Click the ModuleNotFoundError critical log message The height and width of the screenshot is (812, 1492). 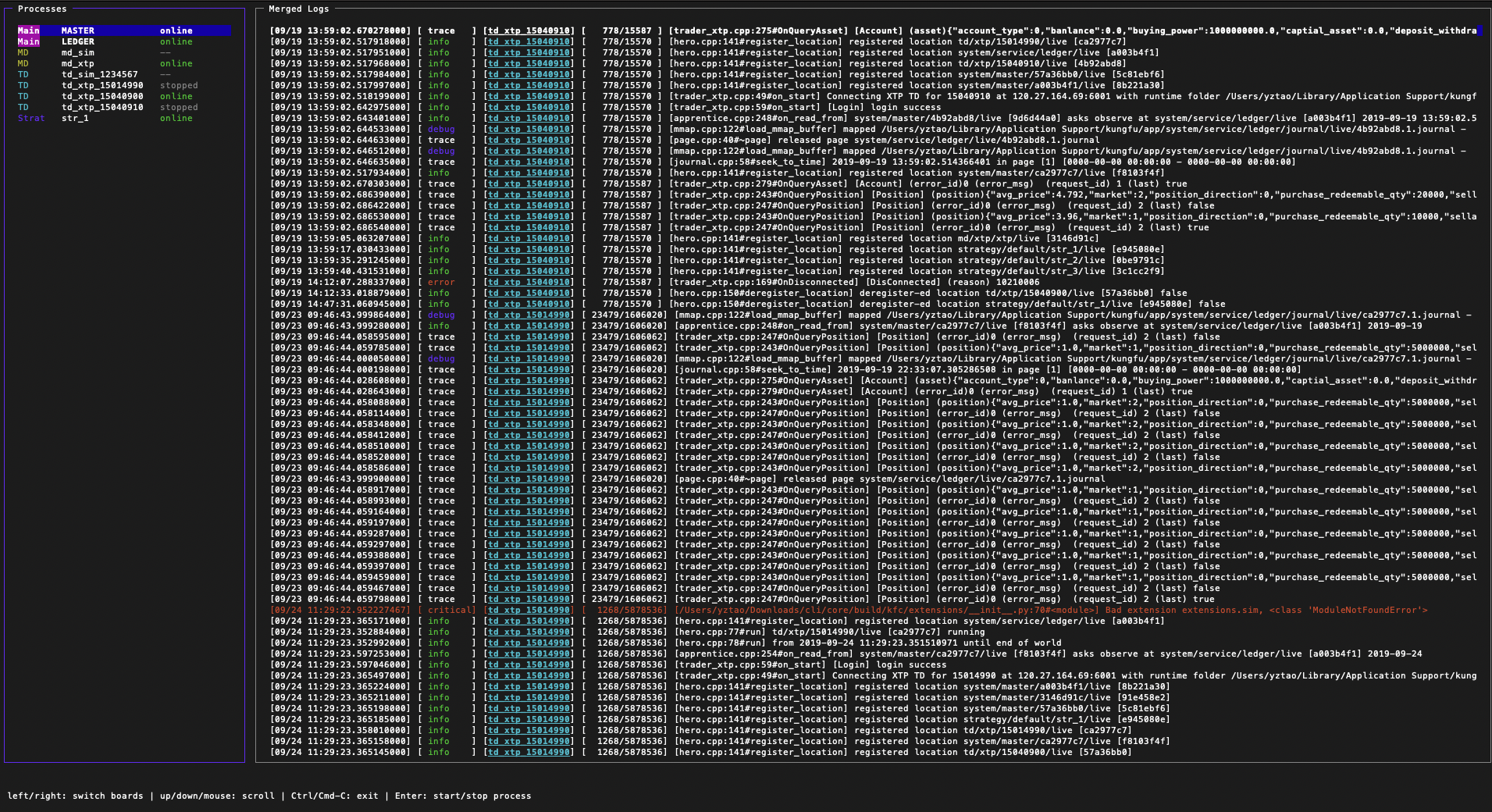pyautogui.click(x=1051, y=610)
